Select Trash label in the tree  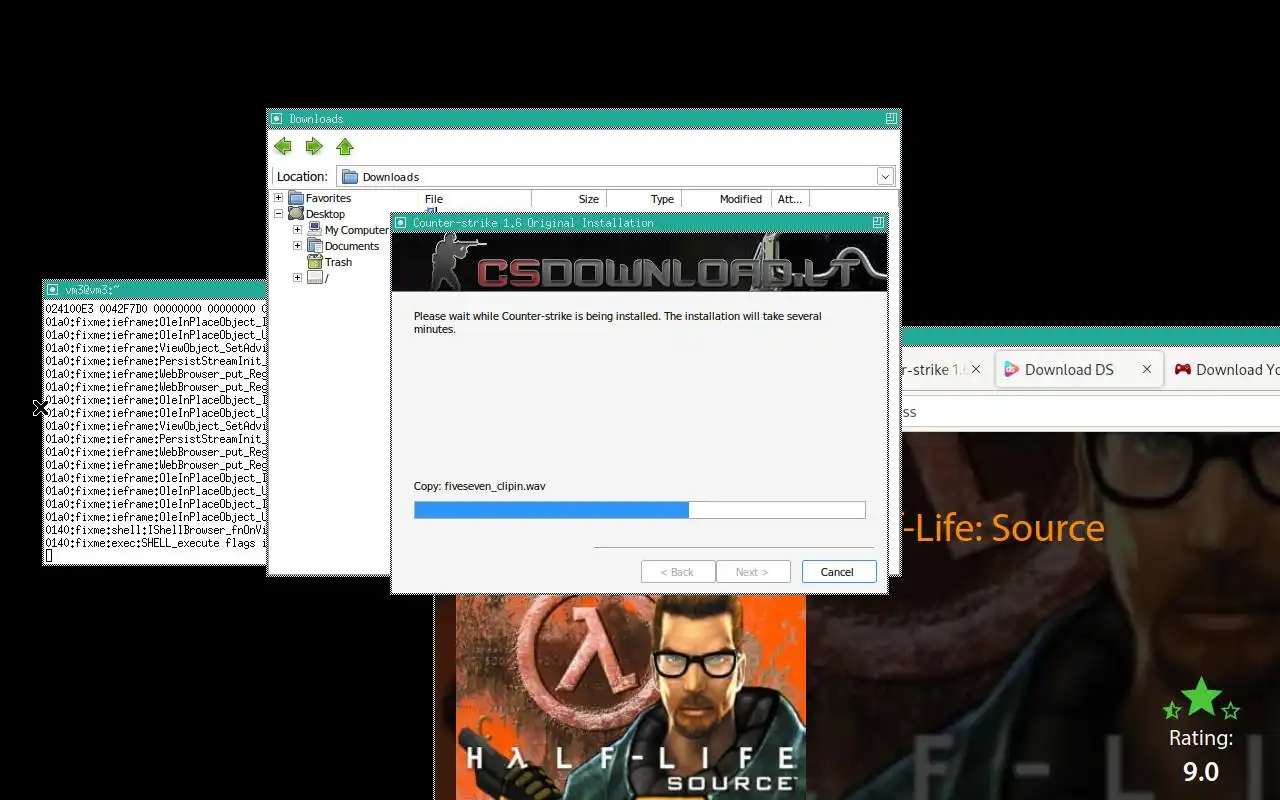coord(338,262)
